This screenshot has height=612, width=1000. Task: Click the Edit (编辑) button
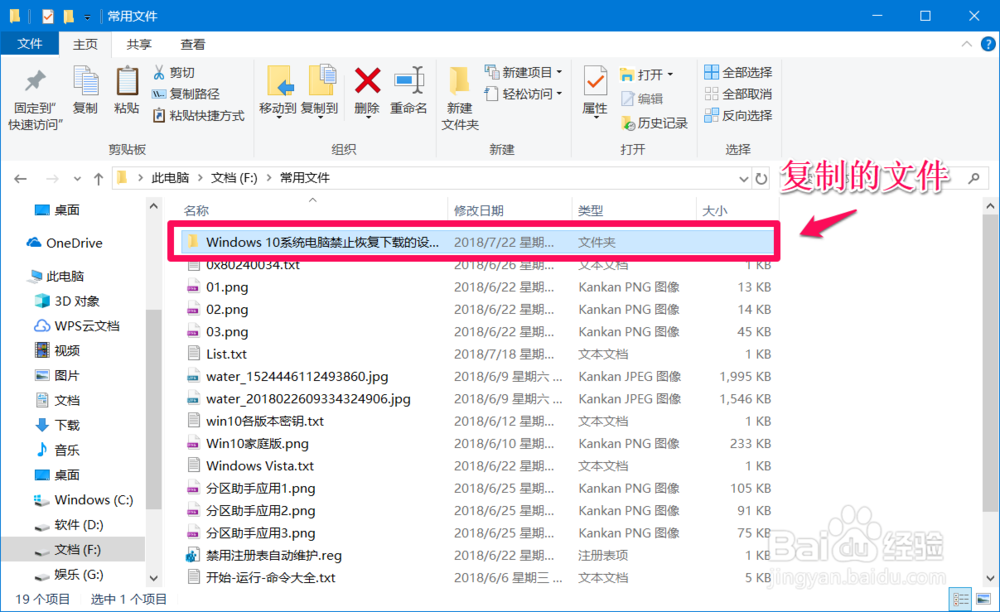(642, 99)
